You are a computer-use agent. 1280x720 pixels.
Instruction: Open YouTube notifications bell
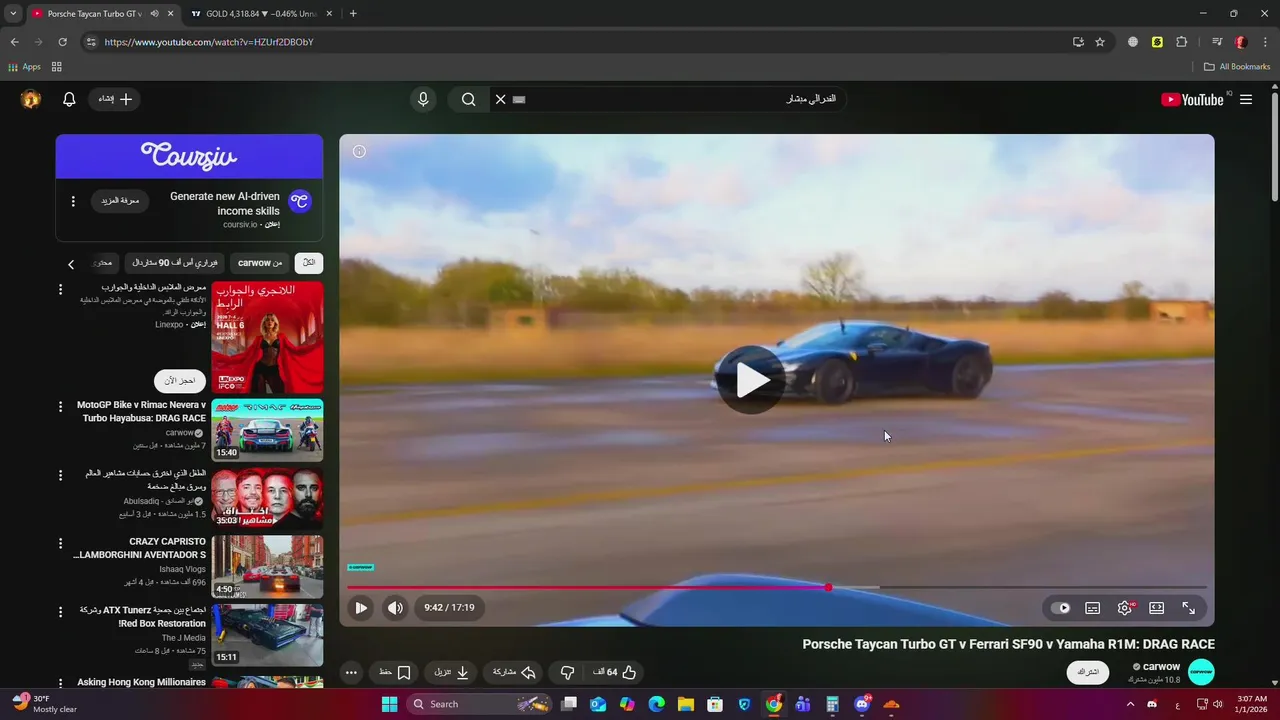click(69, 99)
